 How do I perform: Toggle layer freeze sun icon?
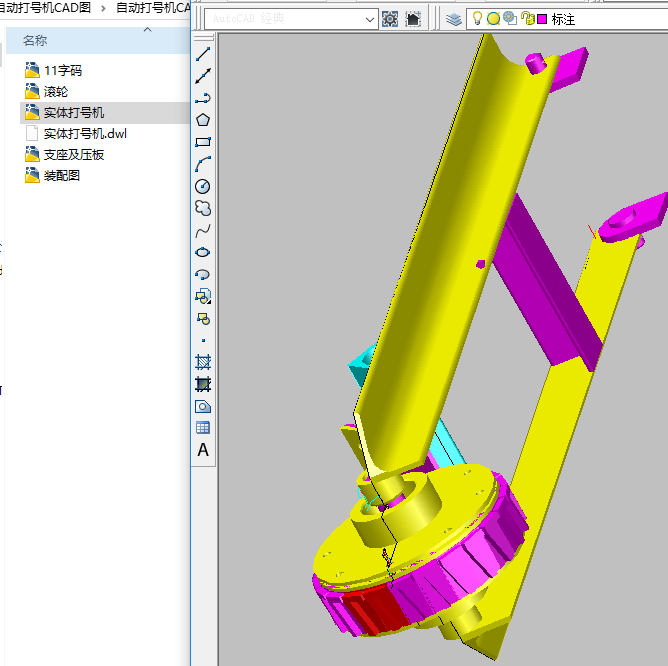[493, 19]
